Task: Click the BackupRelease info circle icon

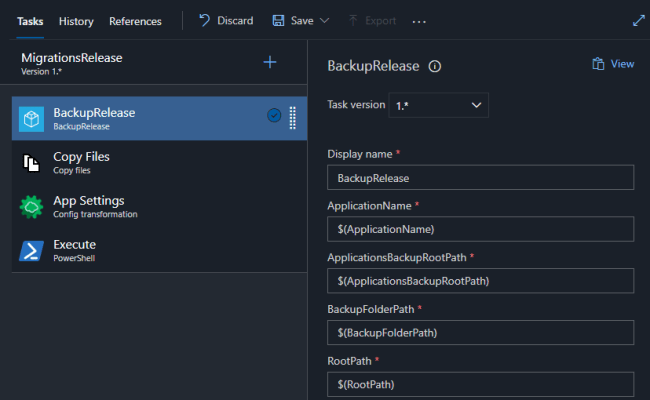Action: (435, 66)
